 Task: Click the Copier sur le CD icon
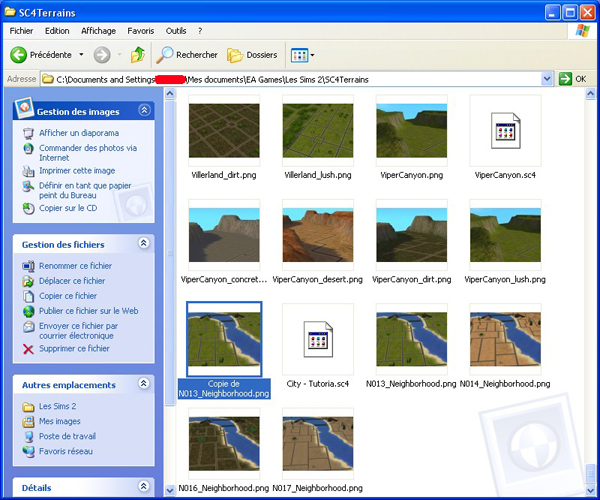coord(28,208)
